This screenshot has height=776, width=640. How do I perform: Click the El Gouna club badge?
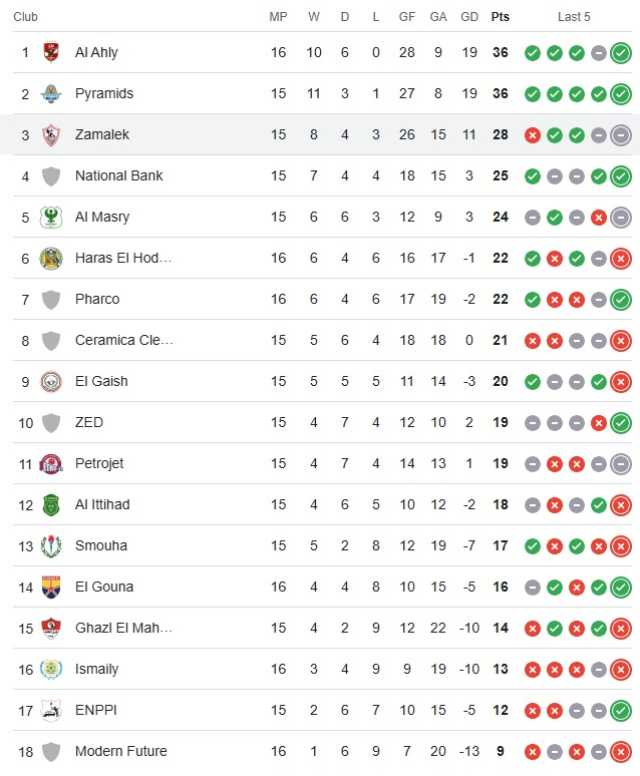[x=51, y=587]
